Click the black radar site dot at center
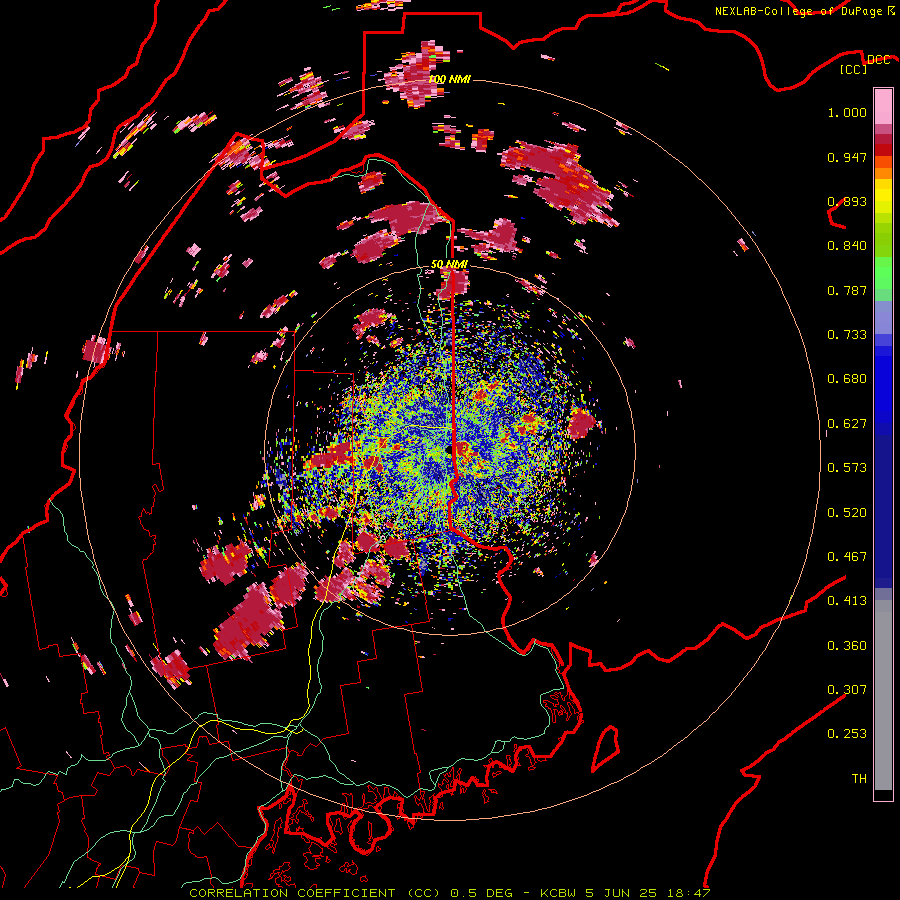This screenshot has height=900, width=900. pyautogui.click(x=449, y=449)
